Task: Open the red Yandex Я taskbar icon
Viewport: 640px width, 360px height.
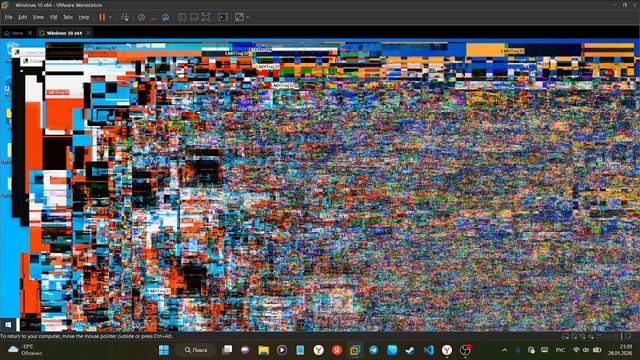Action: (x=337, y=350)
